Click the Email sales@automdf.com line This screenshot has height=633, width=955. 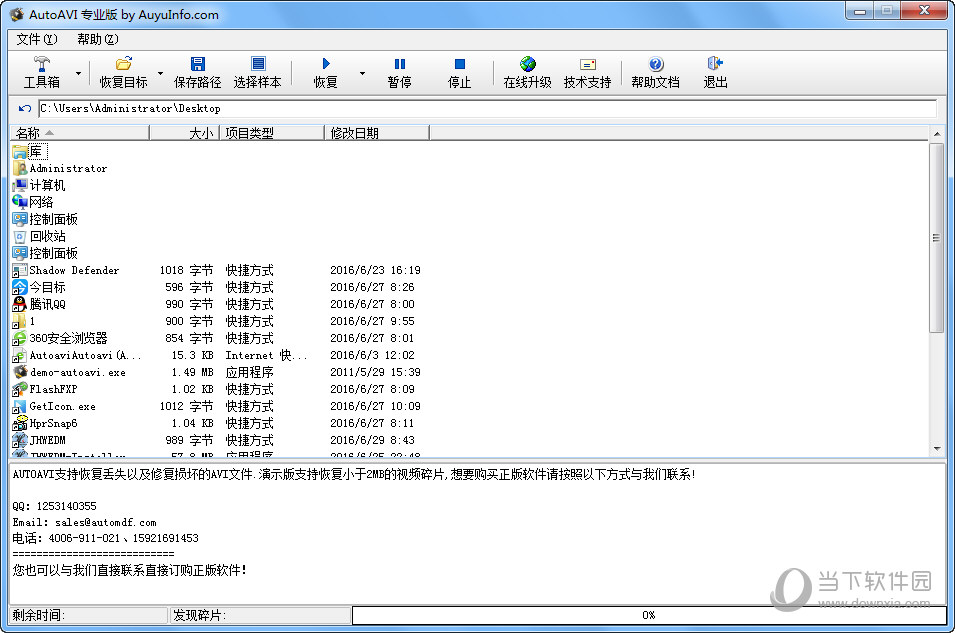(85, 523)
